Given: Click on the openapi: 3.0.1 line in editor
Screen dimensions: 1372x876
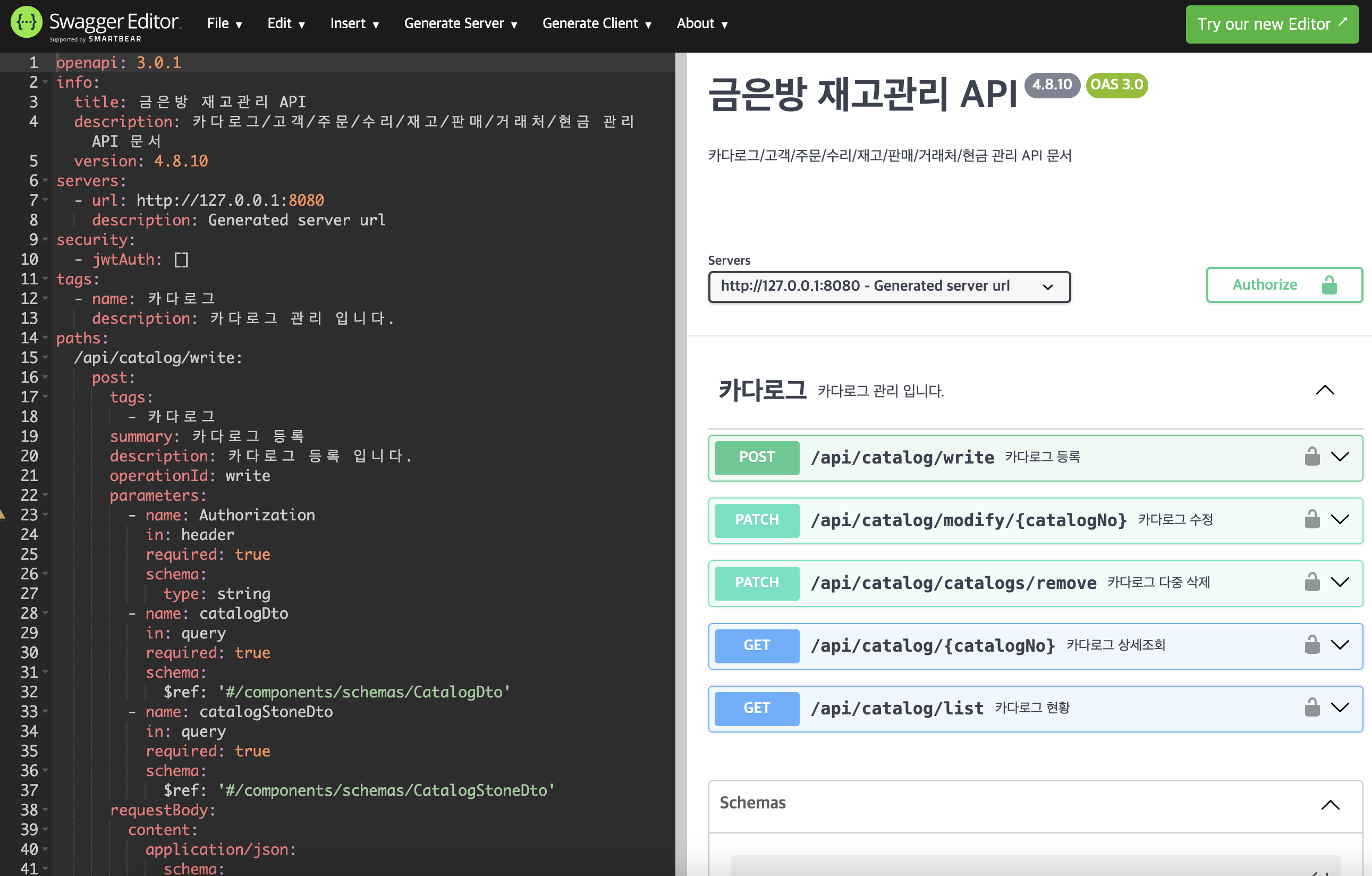Looking at the screenshot, I should (118, 63).
